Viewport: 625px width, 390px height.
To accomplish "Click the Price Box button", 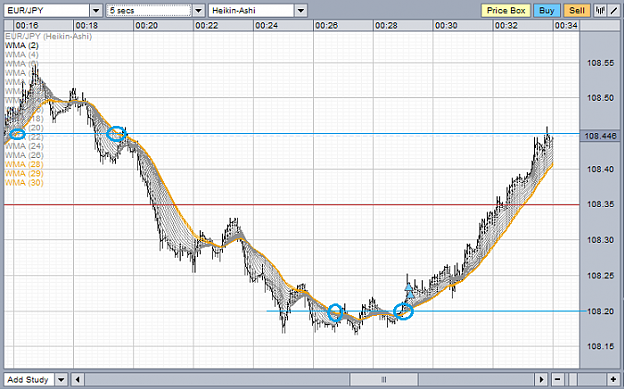I will [506, 11].
